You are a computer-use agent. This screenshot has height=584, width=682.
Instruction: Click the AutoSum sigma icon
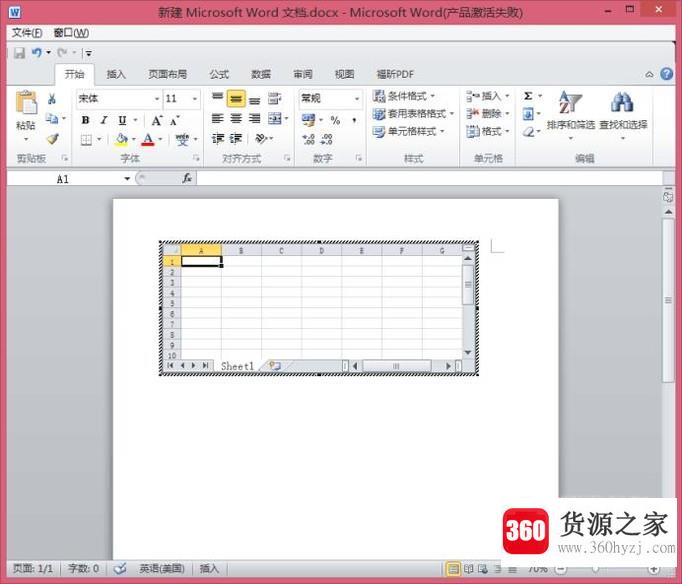point(528,96)
